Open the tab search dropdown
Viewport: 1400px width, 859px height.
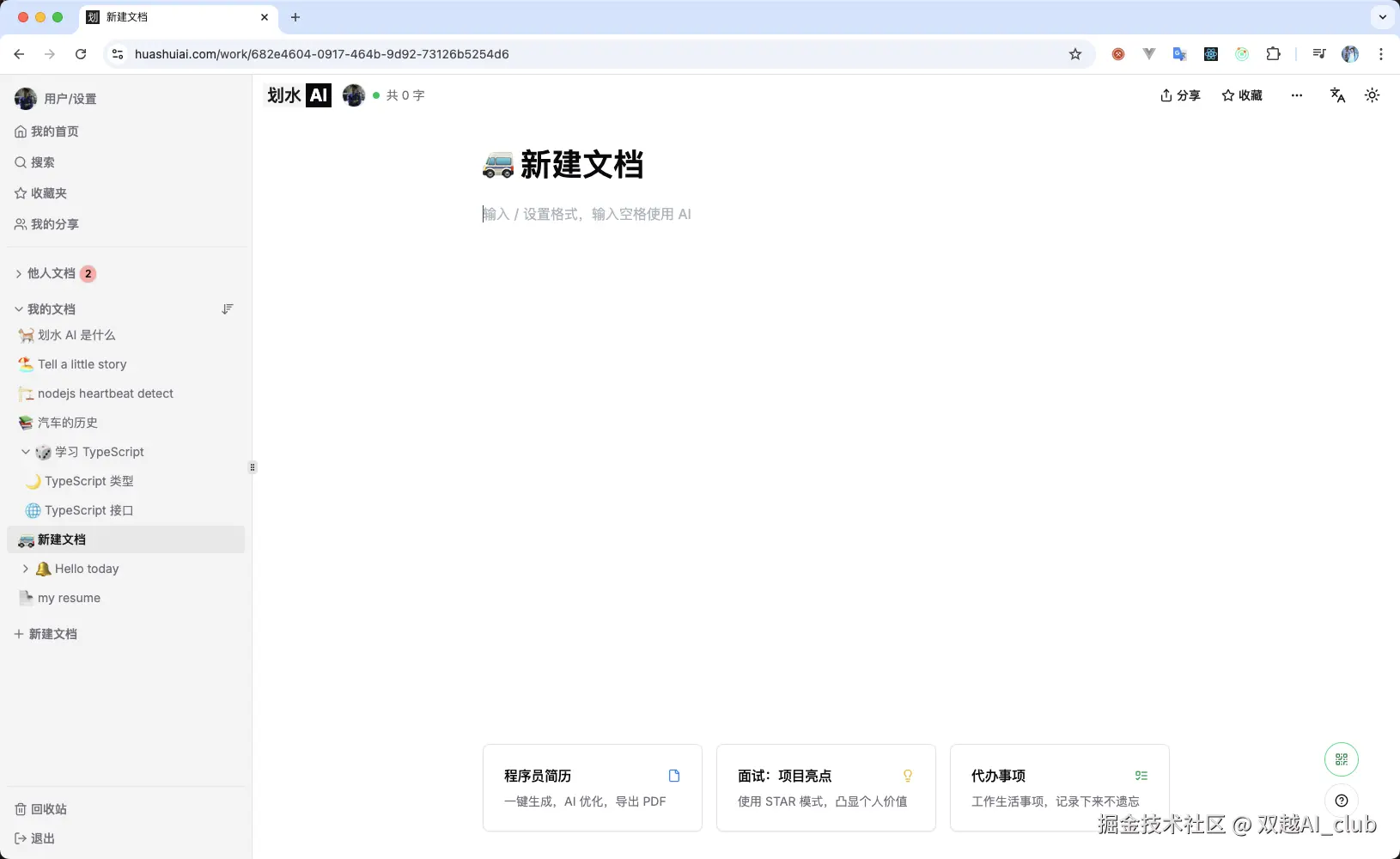click(1383, 17)
